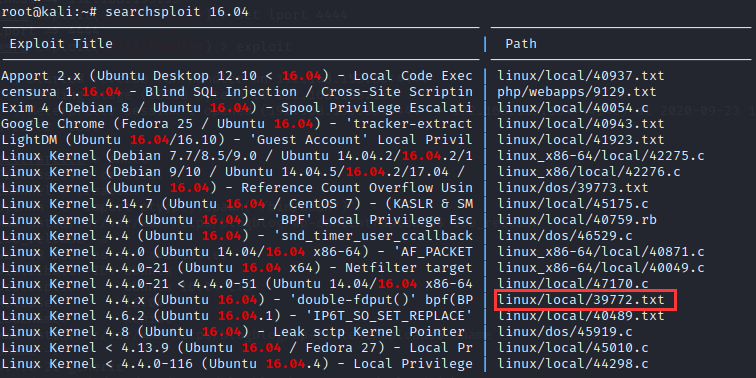This screenshot has width=756, height=378.
Task: Click path linux_x86-64/local/40871.c
Action: [601, 251]
